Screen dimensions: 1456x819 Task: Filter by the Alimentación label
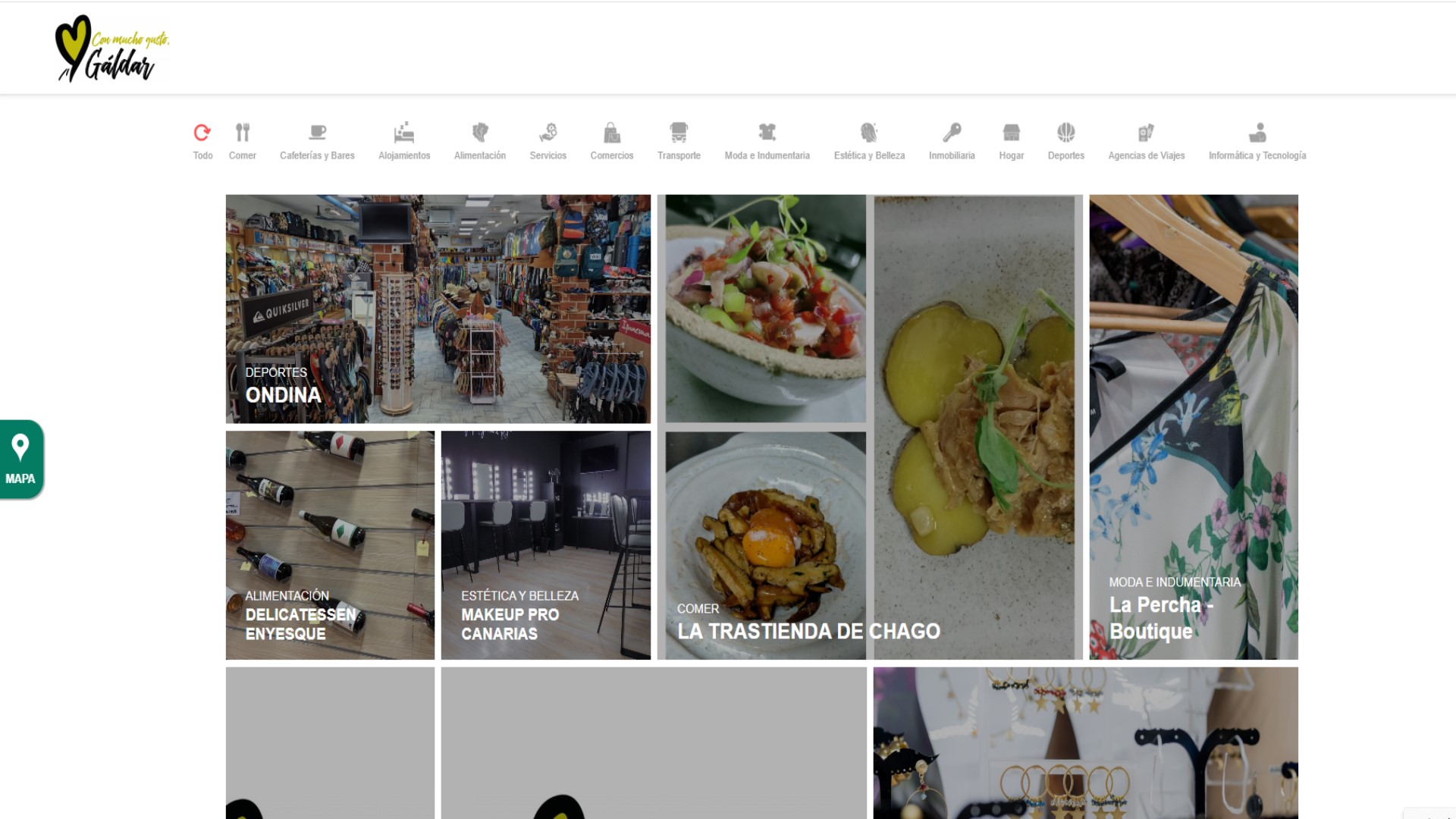480,155
